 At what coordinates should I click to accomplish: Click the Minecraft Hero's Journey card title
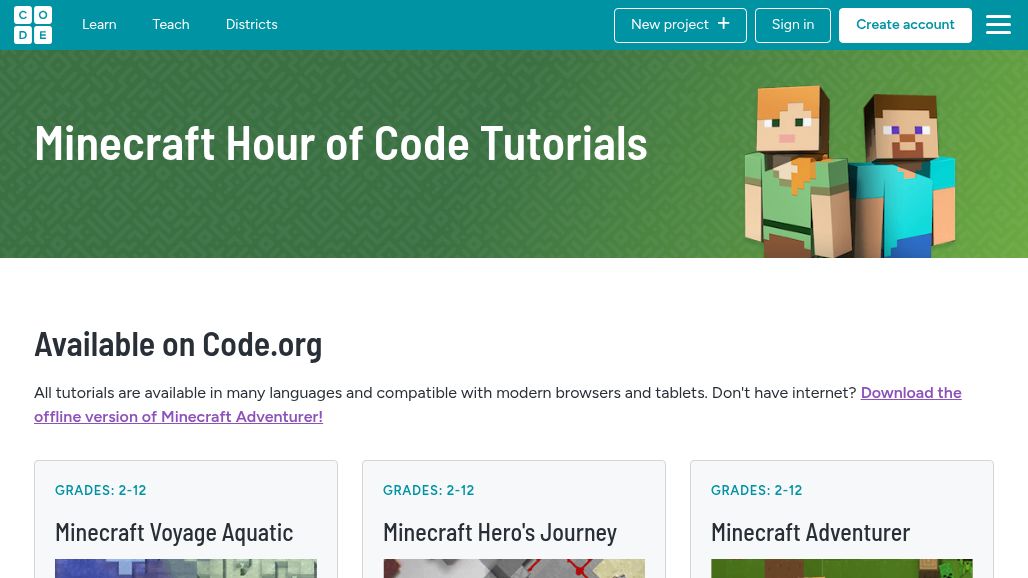click(x=500, y=532)
